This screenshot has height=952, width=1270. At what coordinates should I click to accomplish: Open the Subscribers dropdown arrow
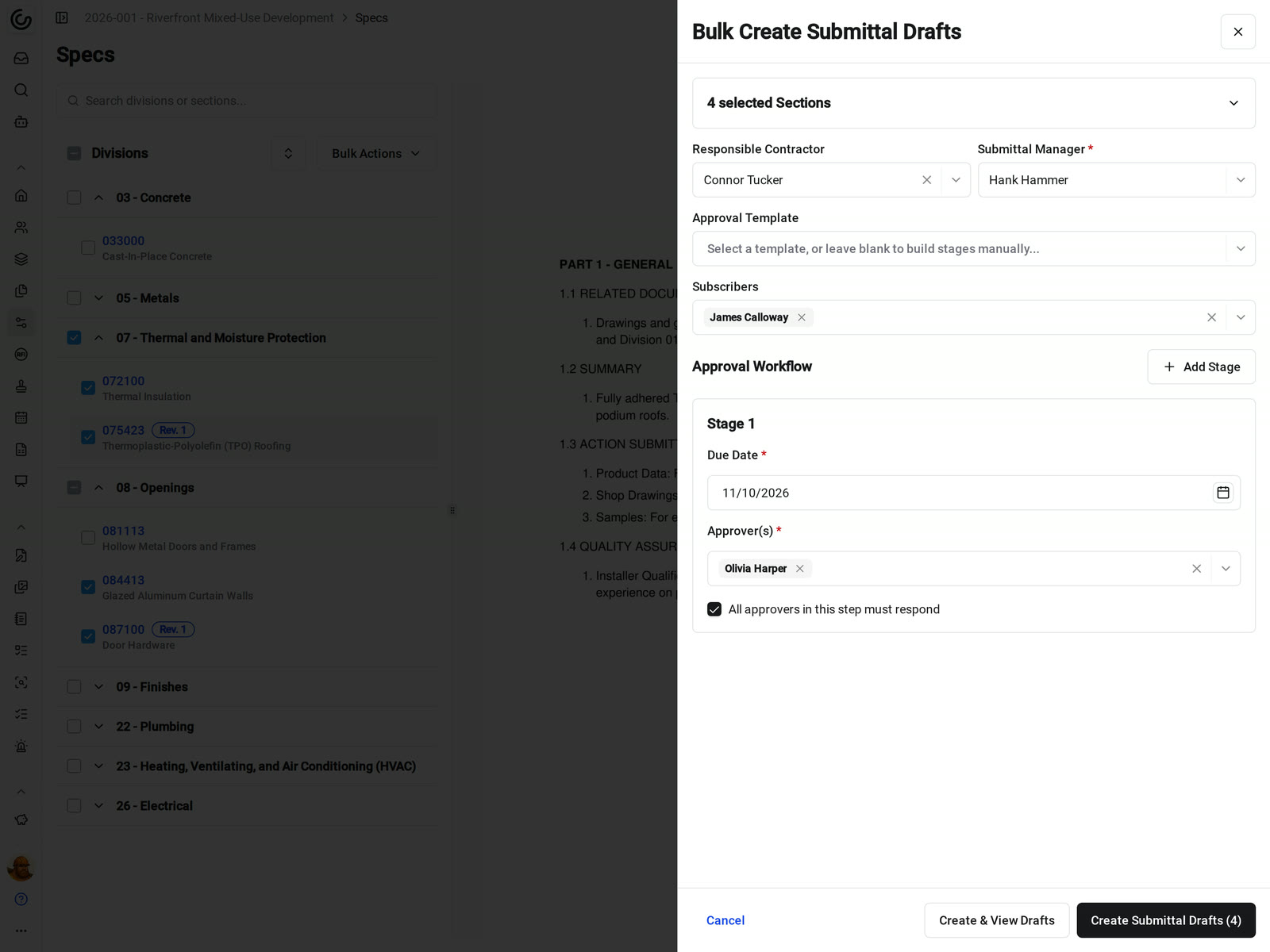[1240, 317]
